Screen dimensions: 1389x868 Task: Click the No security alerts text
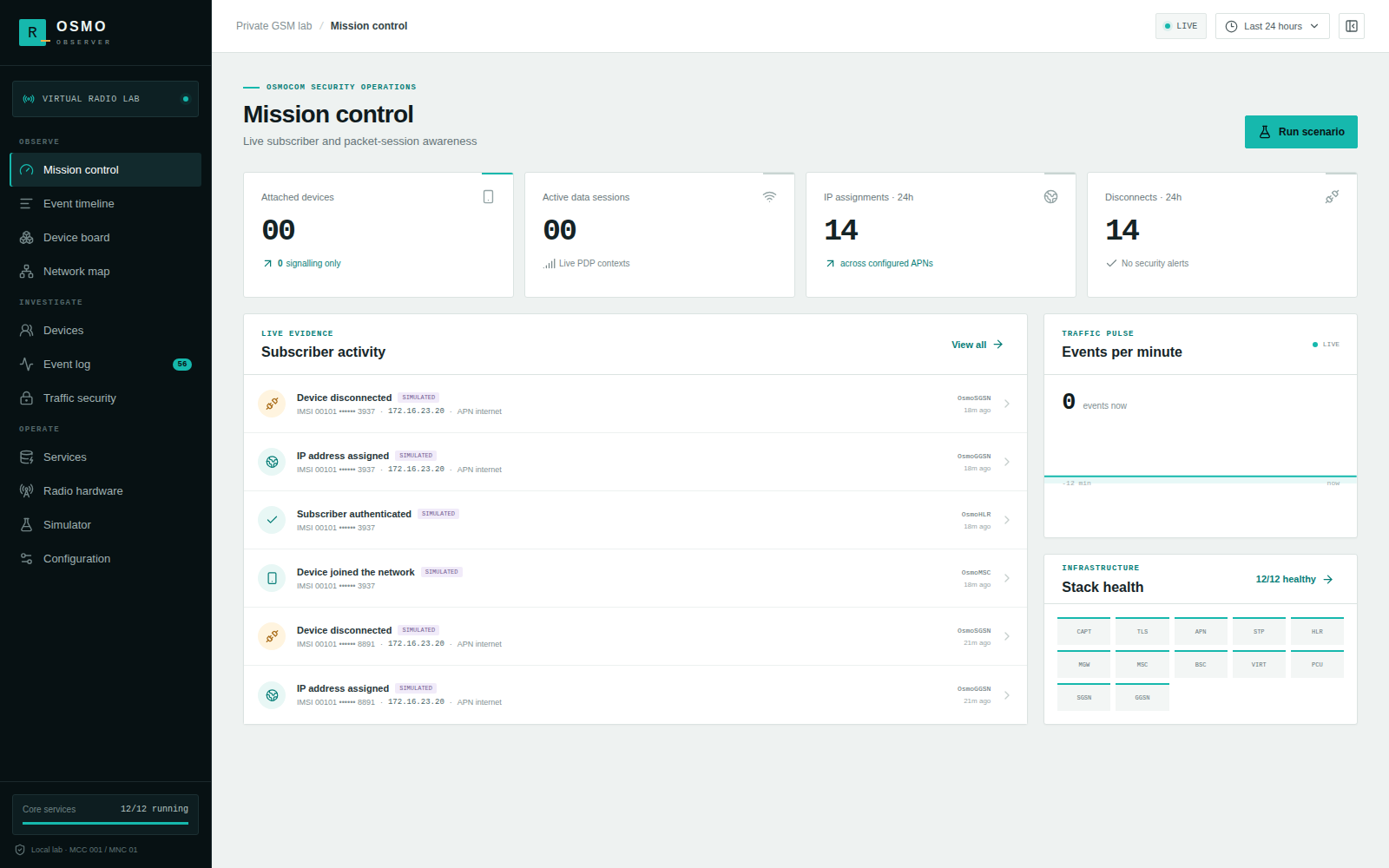(1155, 264)
